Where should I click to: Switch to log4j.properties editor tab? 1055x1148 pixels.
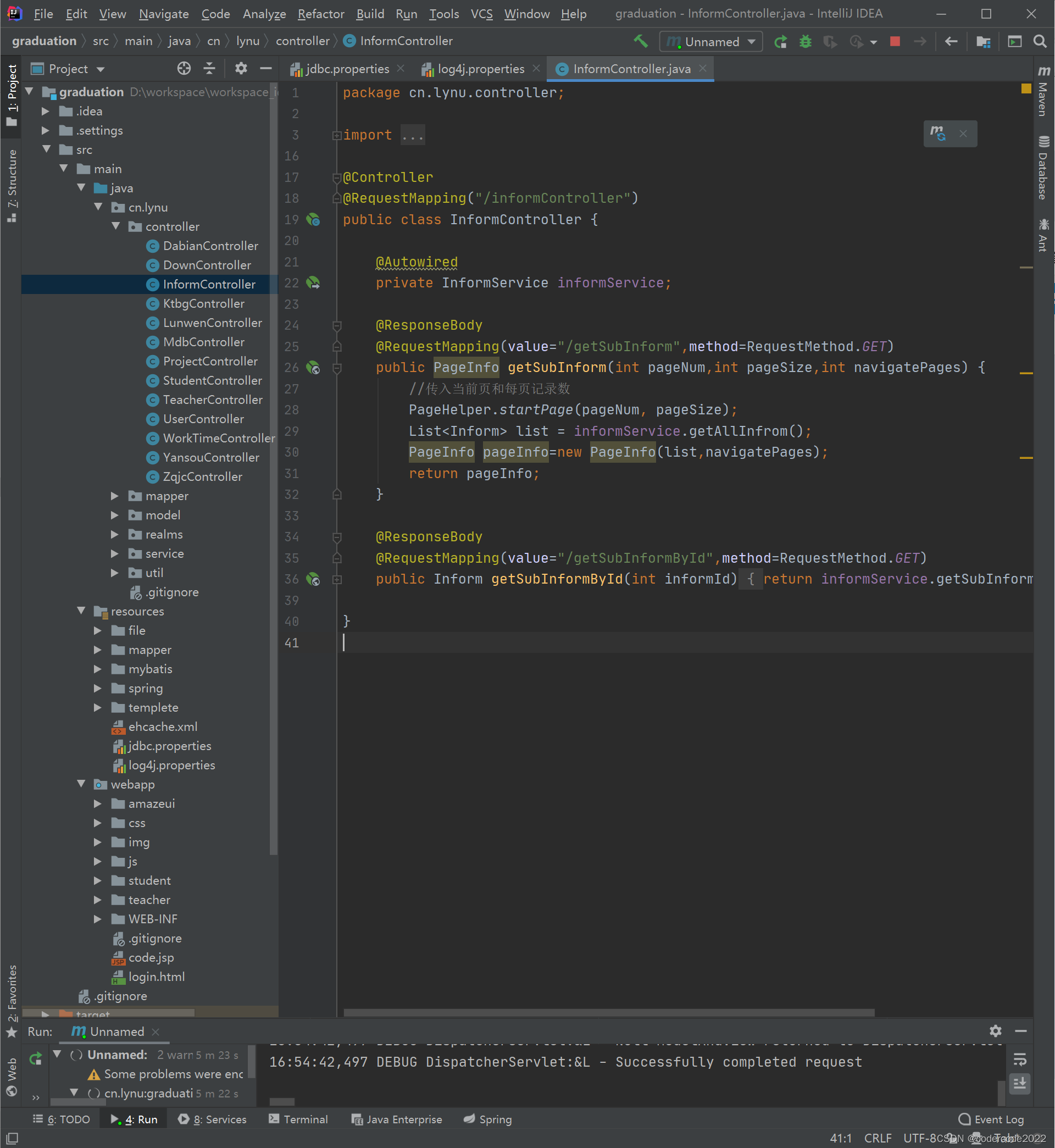(x=481, y=69)
